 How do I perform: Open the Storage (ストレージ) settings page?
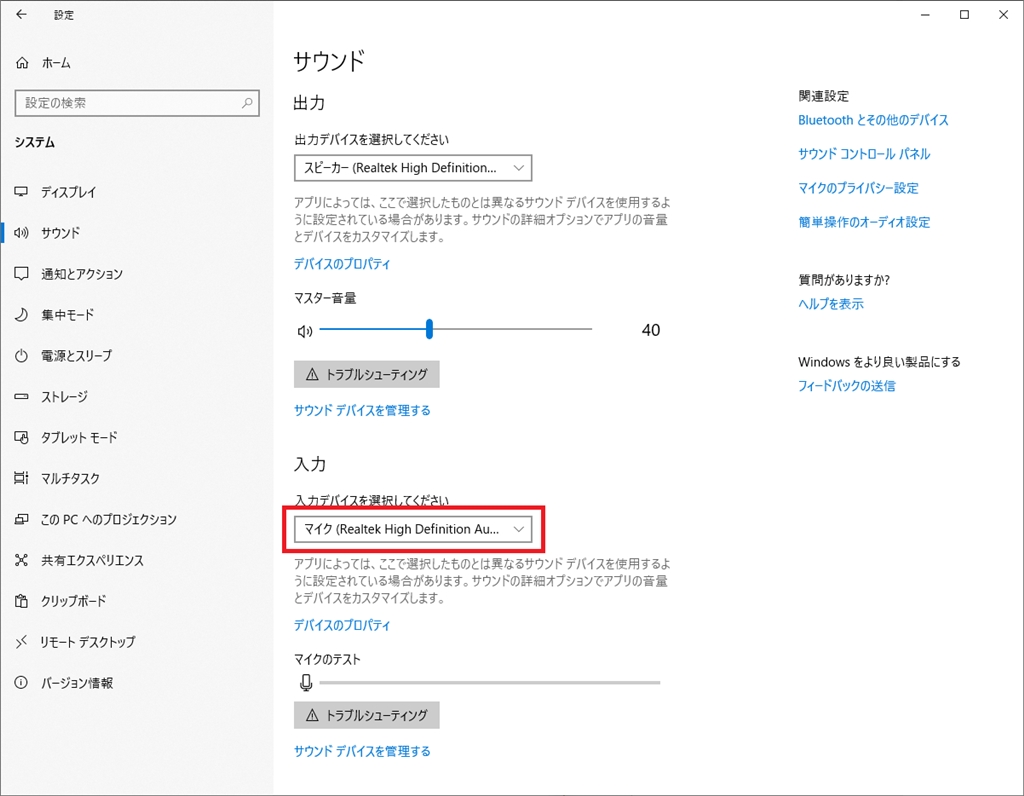tap(64, 397)
